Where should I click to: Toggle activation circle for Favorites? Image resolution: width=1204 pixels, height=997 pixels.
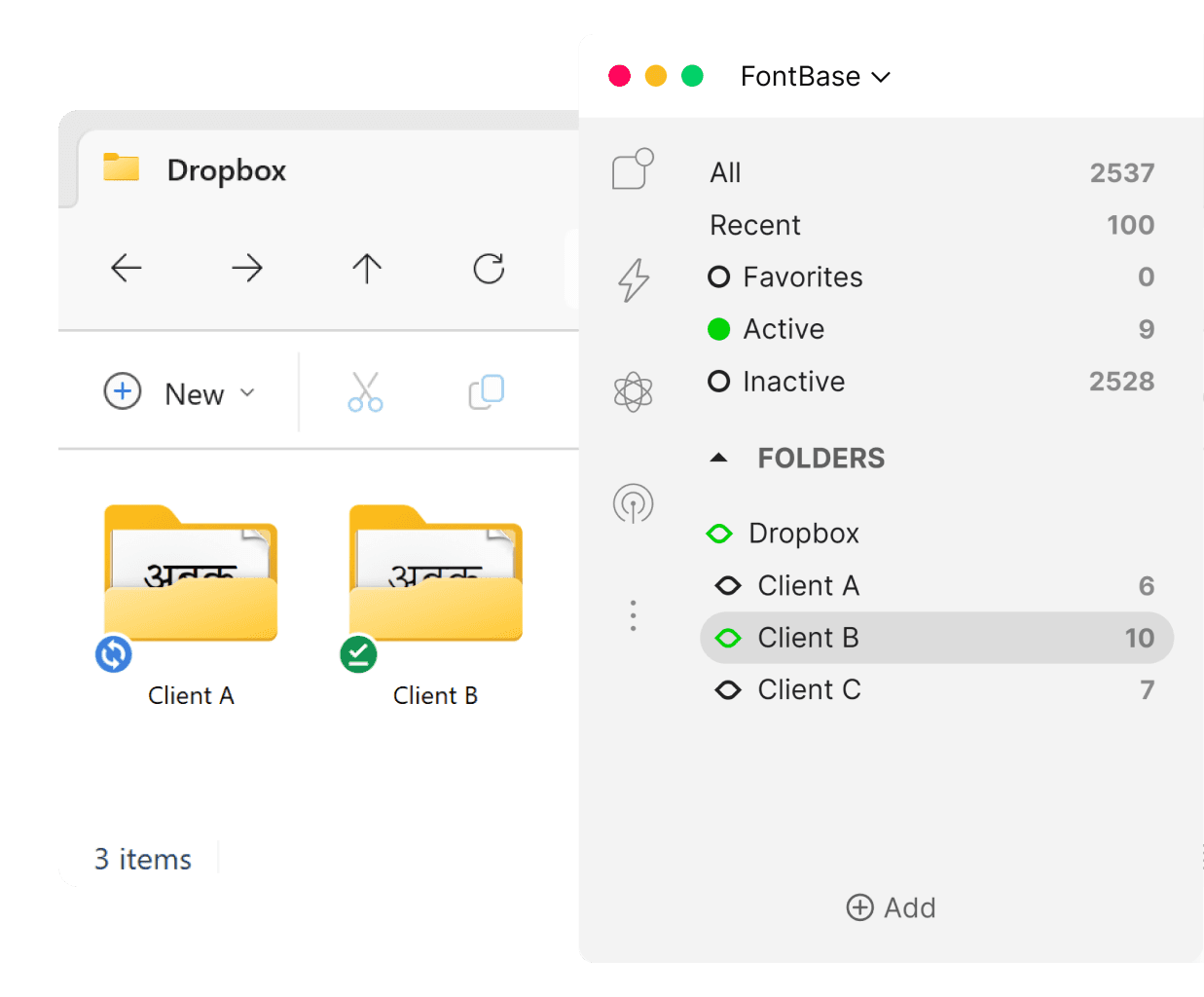click(719, 277)
